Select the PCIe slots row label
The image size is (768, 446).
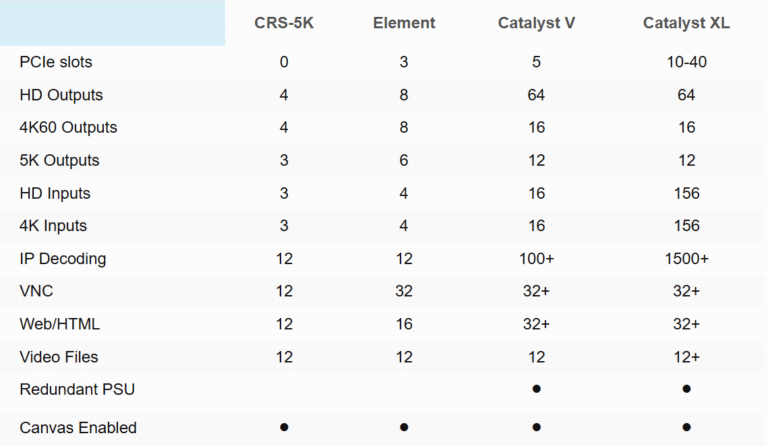pos(56,62)
